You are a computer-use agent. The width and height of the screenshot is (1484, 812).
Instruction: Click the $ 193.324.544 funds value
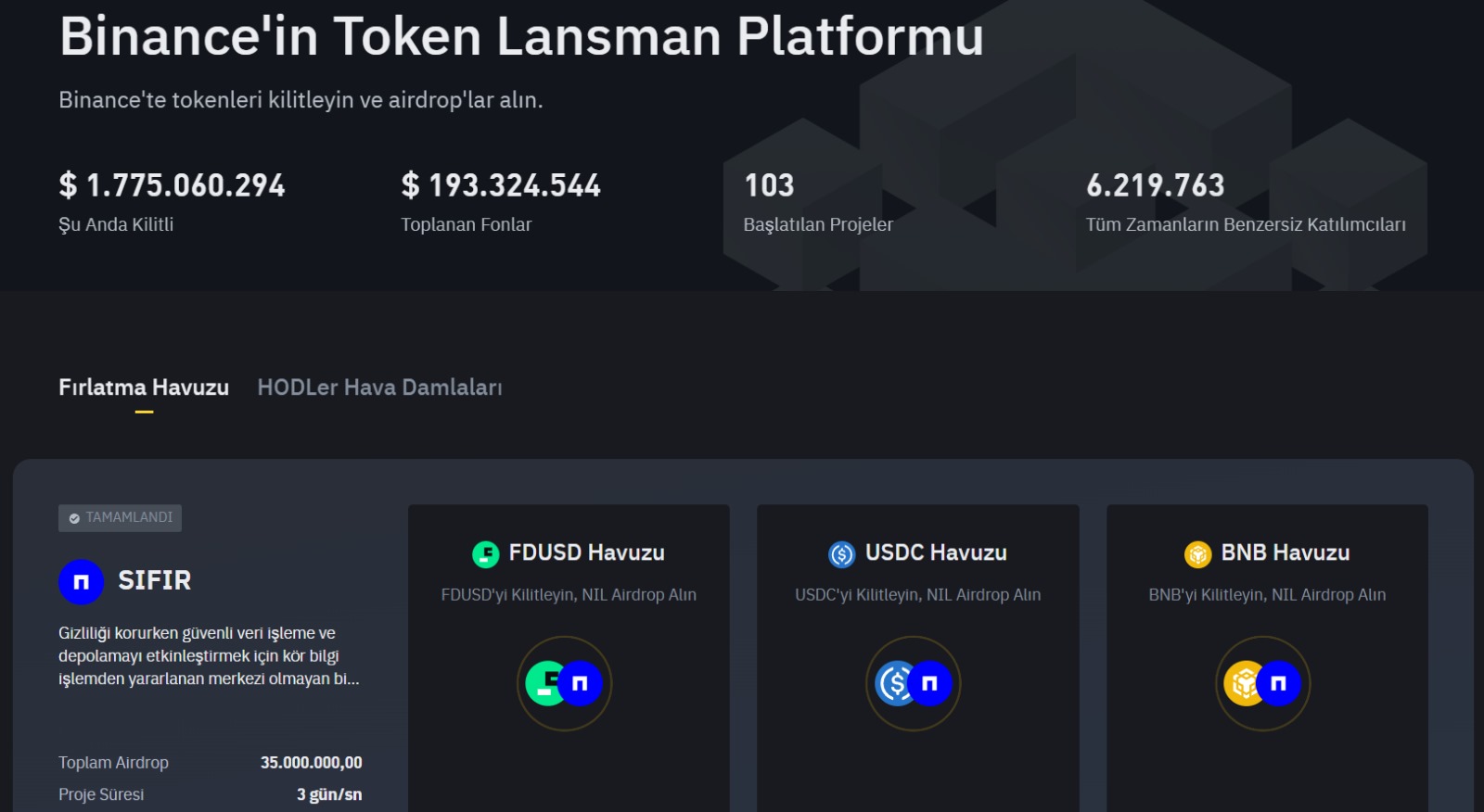click(x=501, y=185)
